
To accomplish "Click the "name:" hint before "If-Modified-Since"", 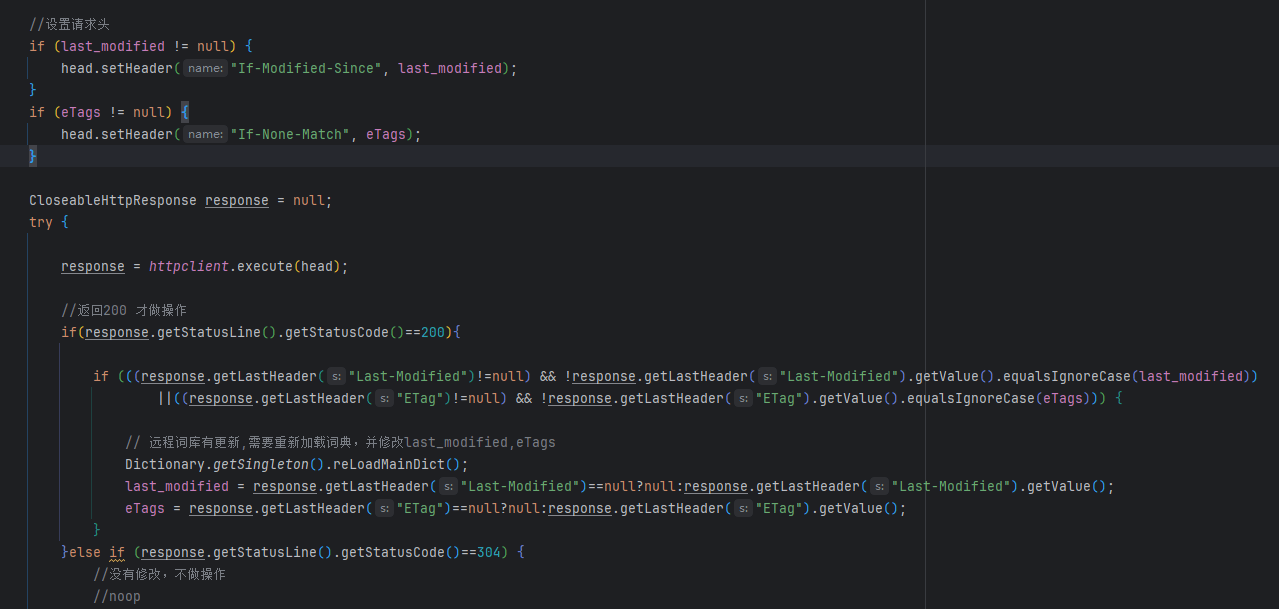I will [x=206, y=69].
